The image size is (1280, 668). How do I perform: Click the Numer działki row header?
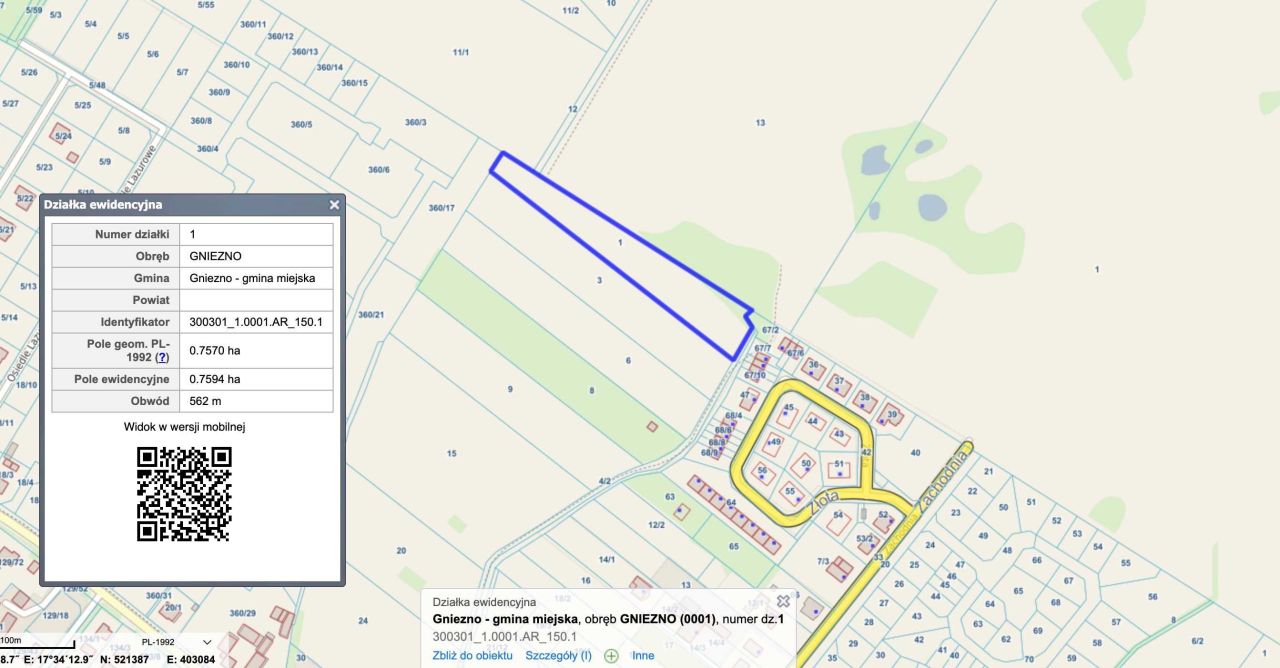coord(116,234)
